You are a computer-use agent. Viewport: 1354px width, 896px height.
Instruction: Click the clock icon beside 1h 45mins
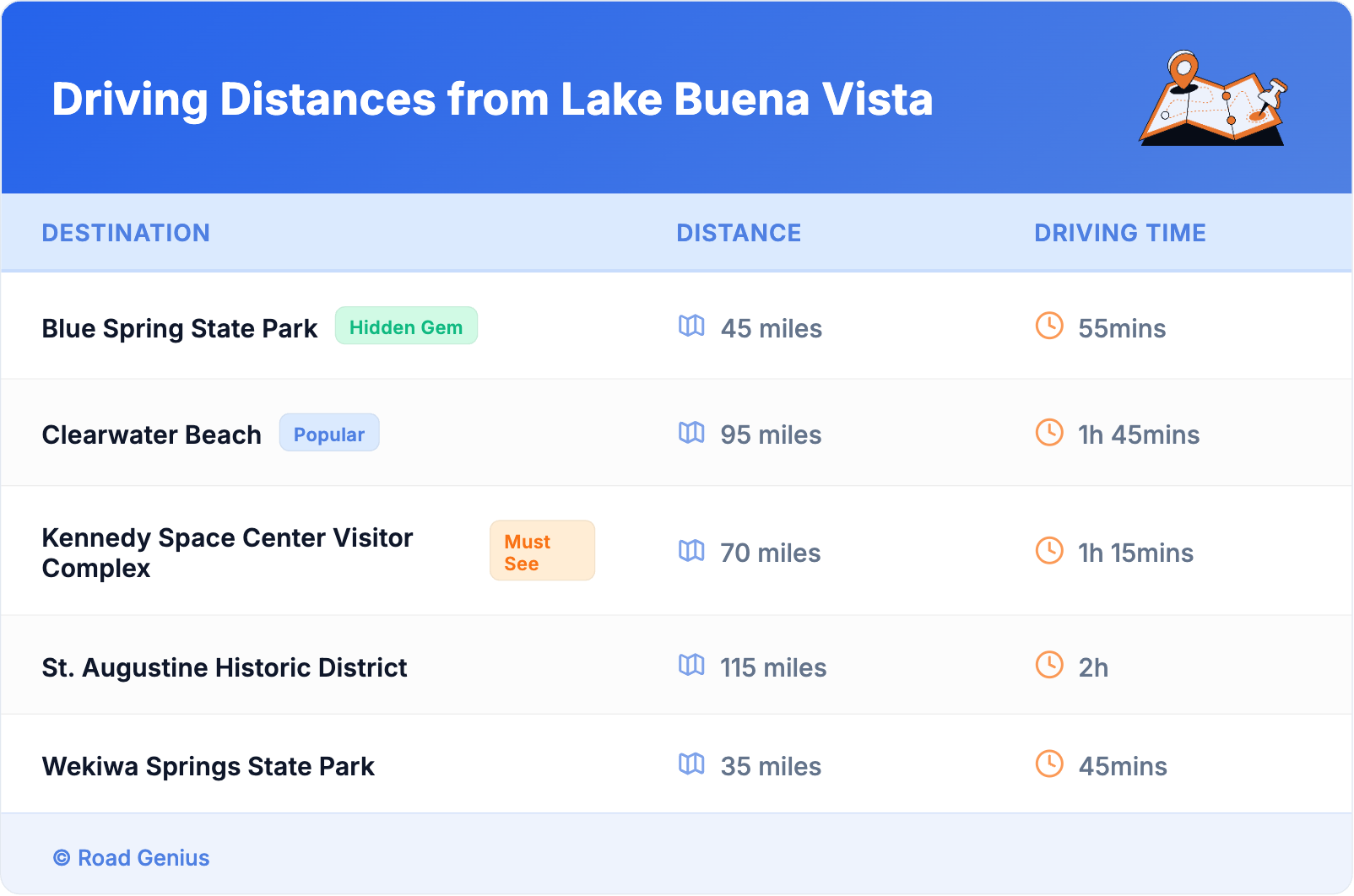pyautogui.click(x=1049, y=433)
